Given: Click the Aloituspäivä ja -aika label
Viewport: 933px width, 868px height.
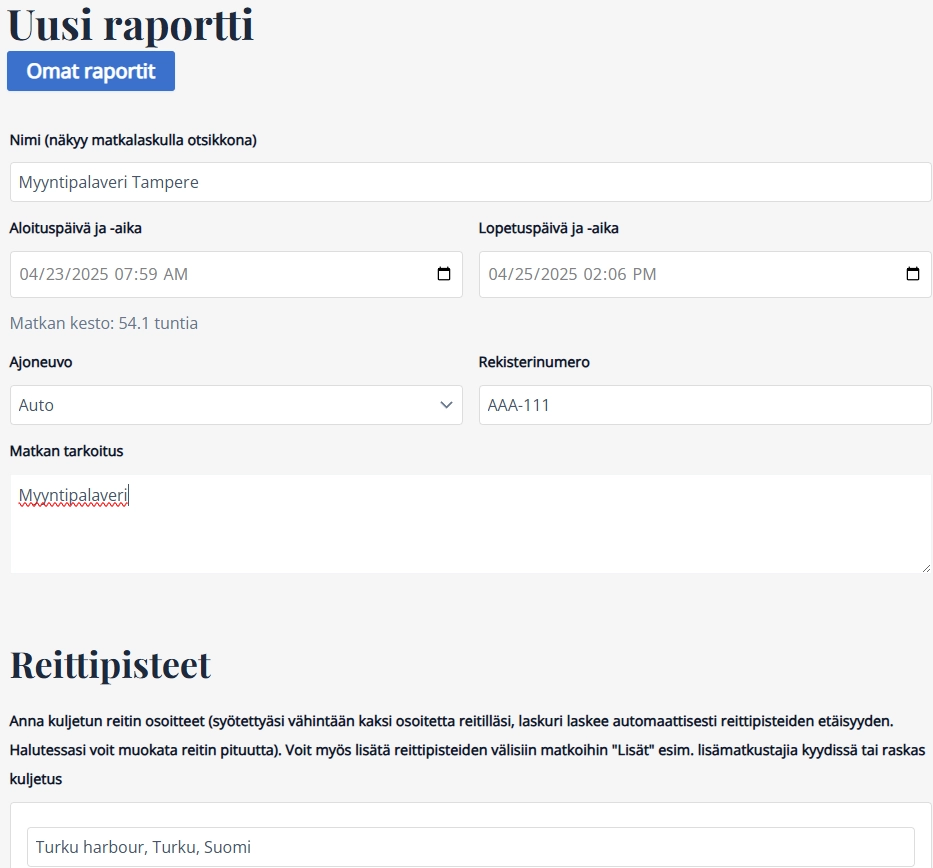Looking at the screenshot, I should point(76,228).
